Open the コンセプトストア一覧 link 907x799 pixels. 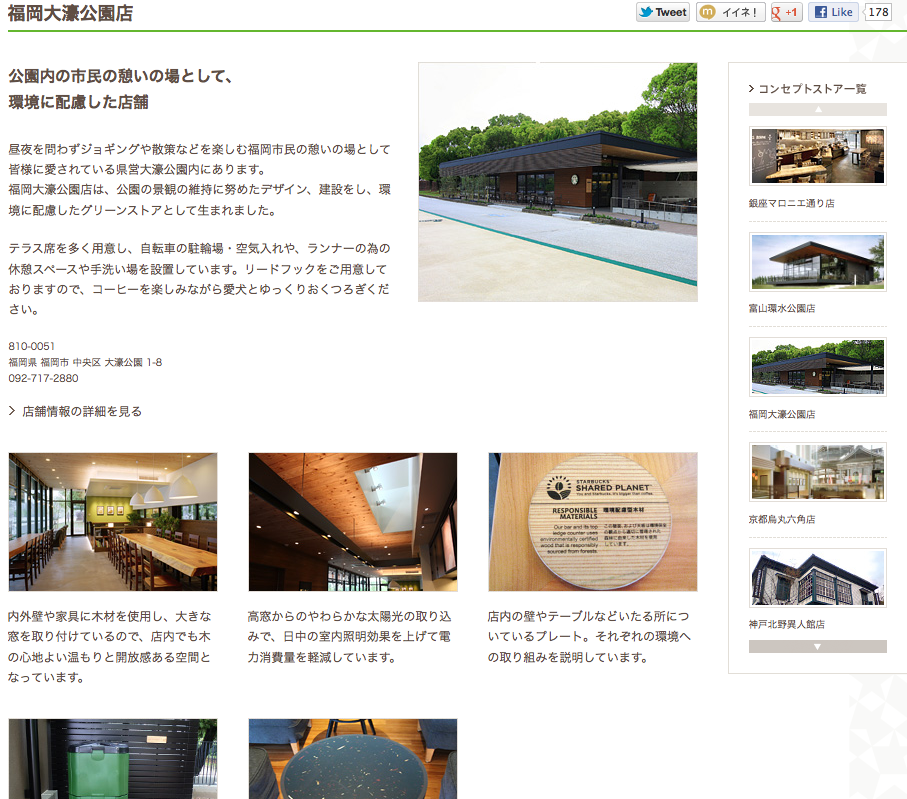[x=812, y=89]
